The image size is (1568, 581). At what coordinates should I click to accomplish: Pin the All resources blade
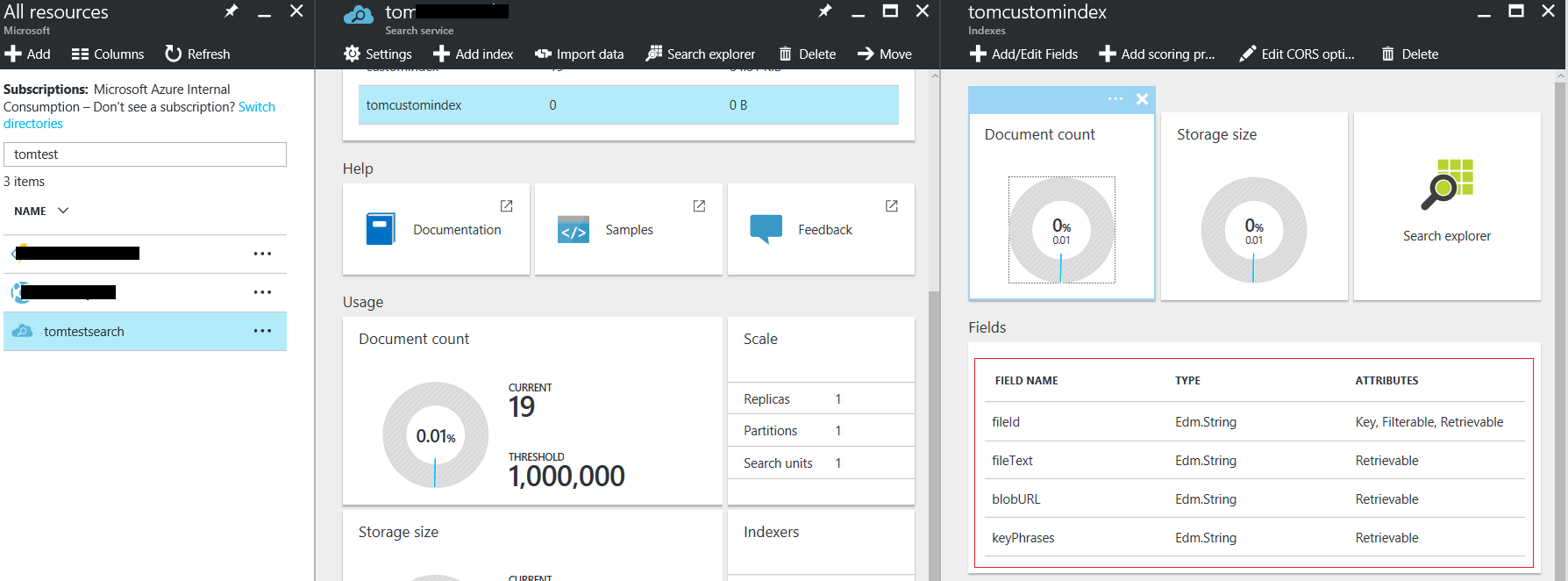pyautogui.click(x=232, y=11)
